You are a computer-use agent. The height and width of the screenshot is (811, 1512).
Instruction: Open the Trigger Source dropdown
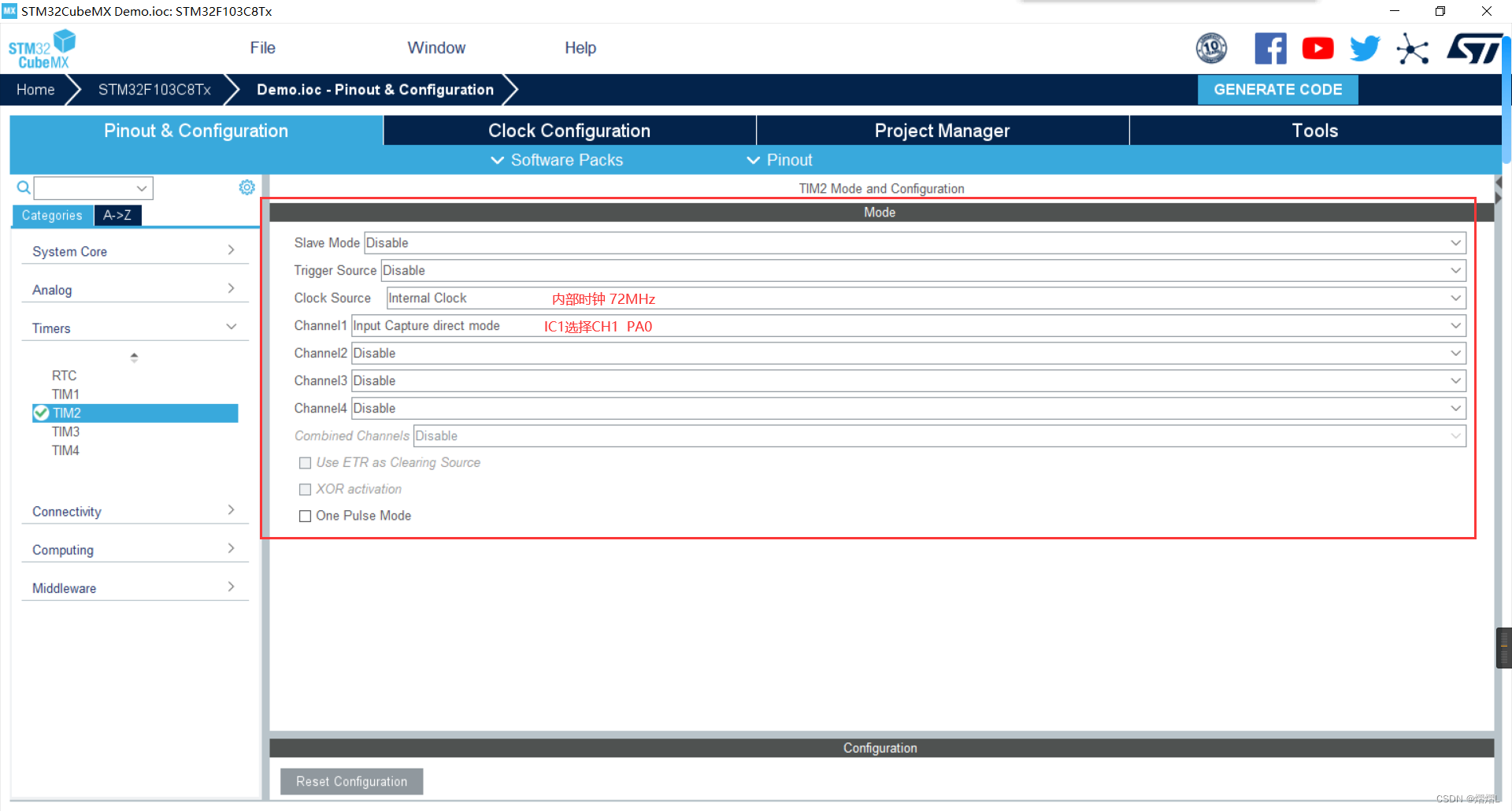tap(923, 270)
